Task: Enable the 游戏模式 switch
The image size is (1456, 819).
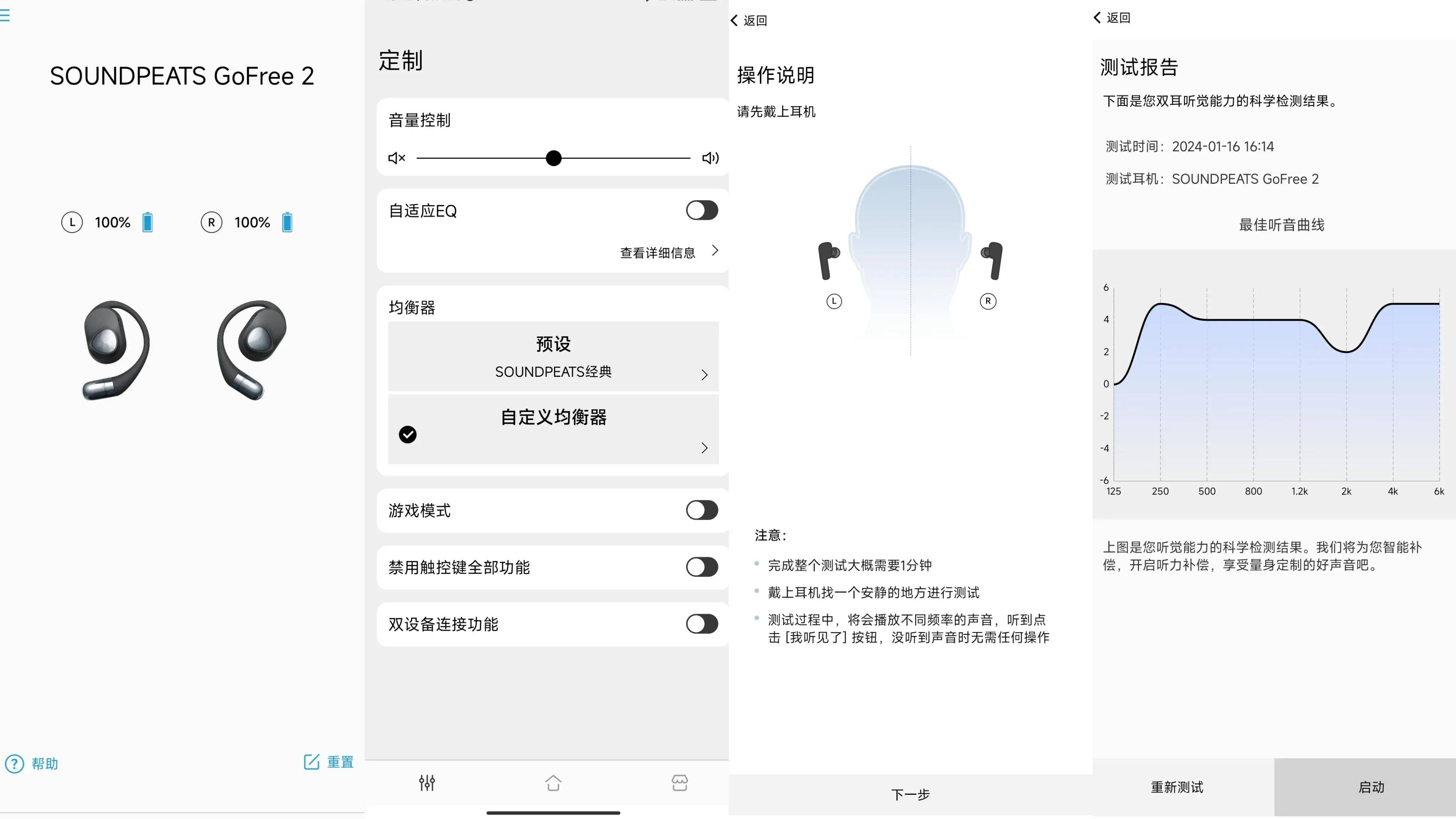Action: click(x=702, y=510)
